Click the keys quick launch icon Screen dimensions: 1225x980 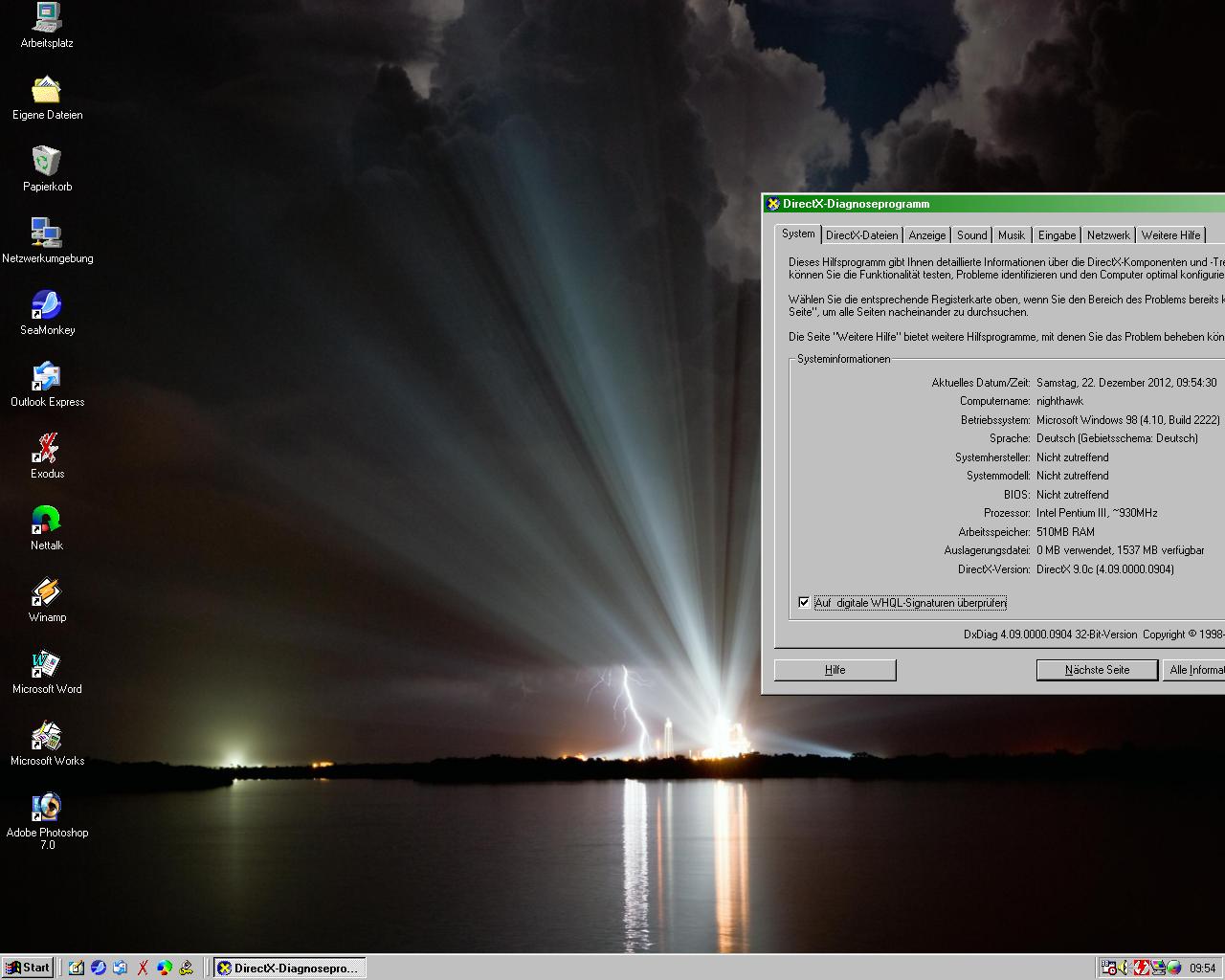coord(187,968)
